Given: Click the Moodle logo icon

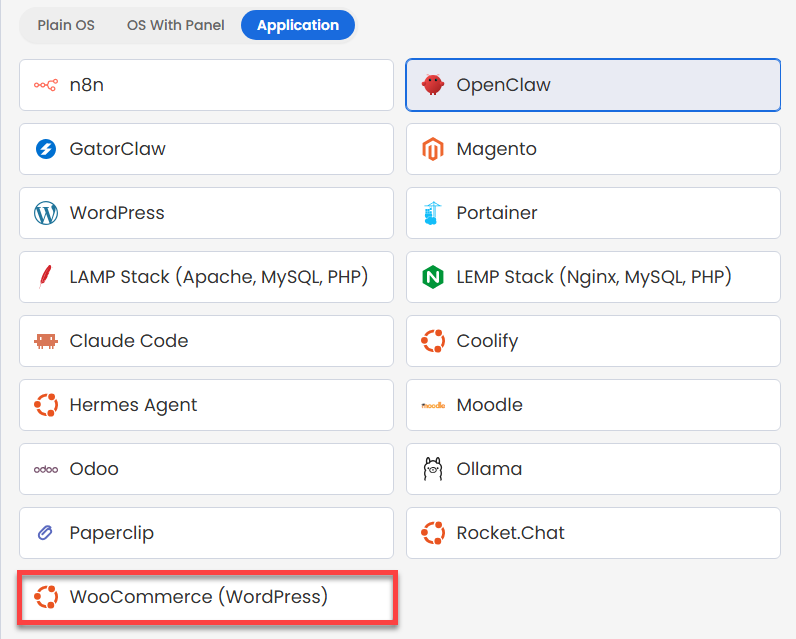Looking at the screenshot, I should 433,405.
